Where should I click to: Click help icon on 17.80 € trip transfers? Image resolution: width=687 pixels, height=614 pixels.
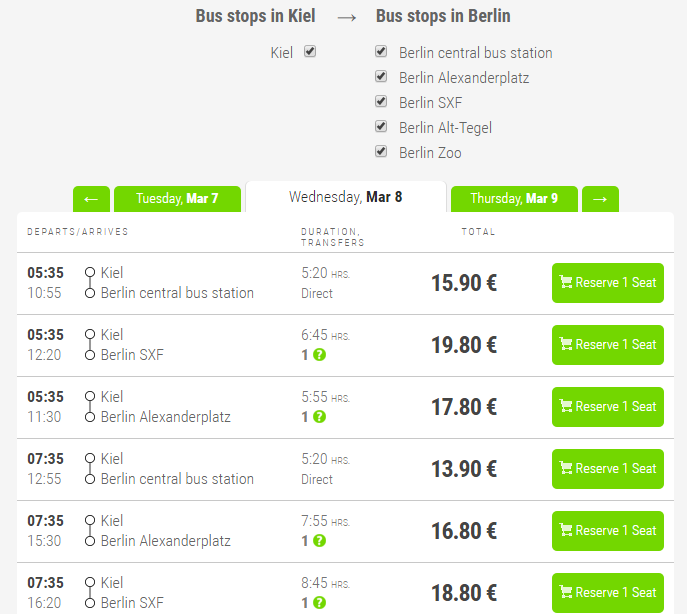pyautogui.click(x=319, y=417)
